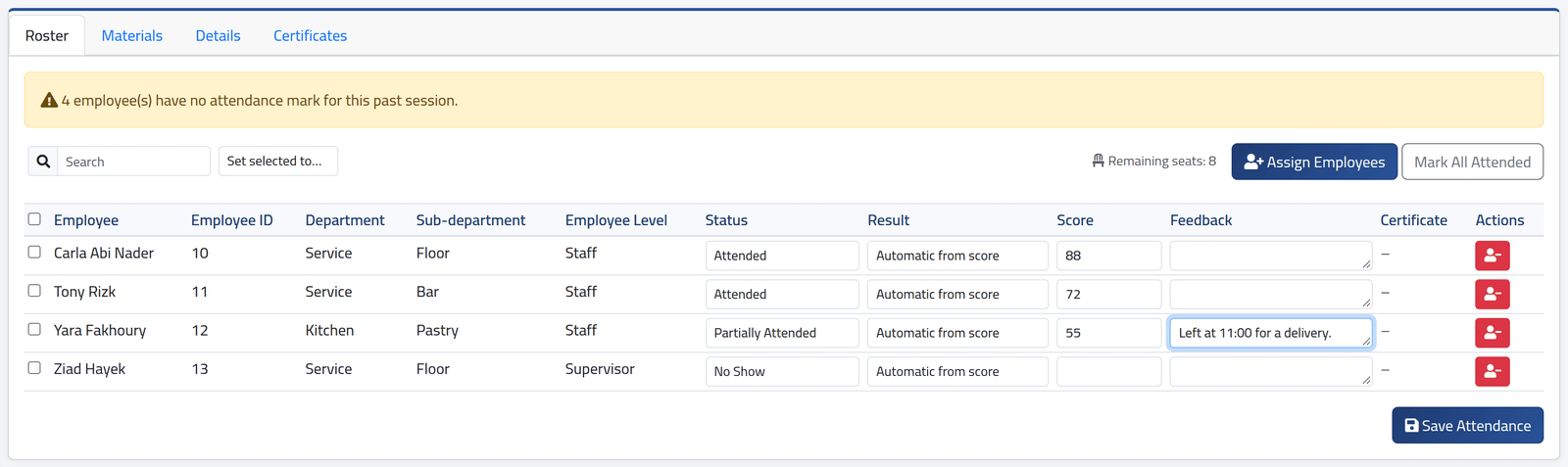Open Carla Abi Nader's Result dropdown

[x=957, y=256]
